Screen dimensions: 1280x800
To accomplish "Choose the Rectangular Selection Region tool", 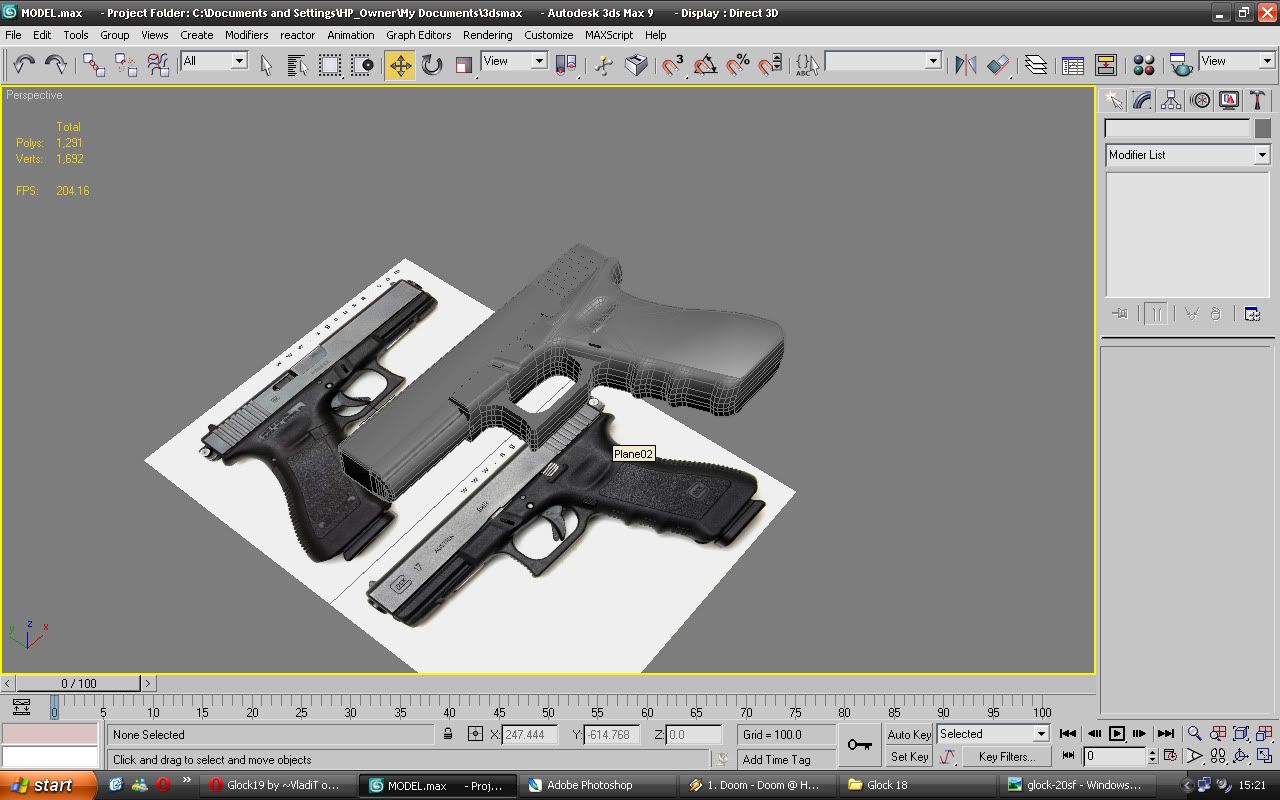I will [330, 65].
